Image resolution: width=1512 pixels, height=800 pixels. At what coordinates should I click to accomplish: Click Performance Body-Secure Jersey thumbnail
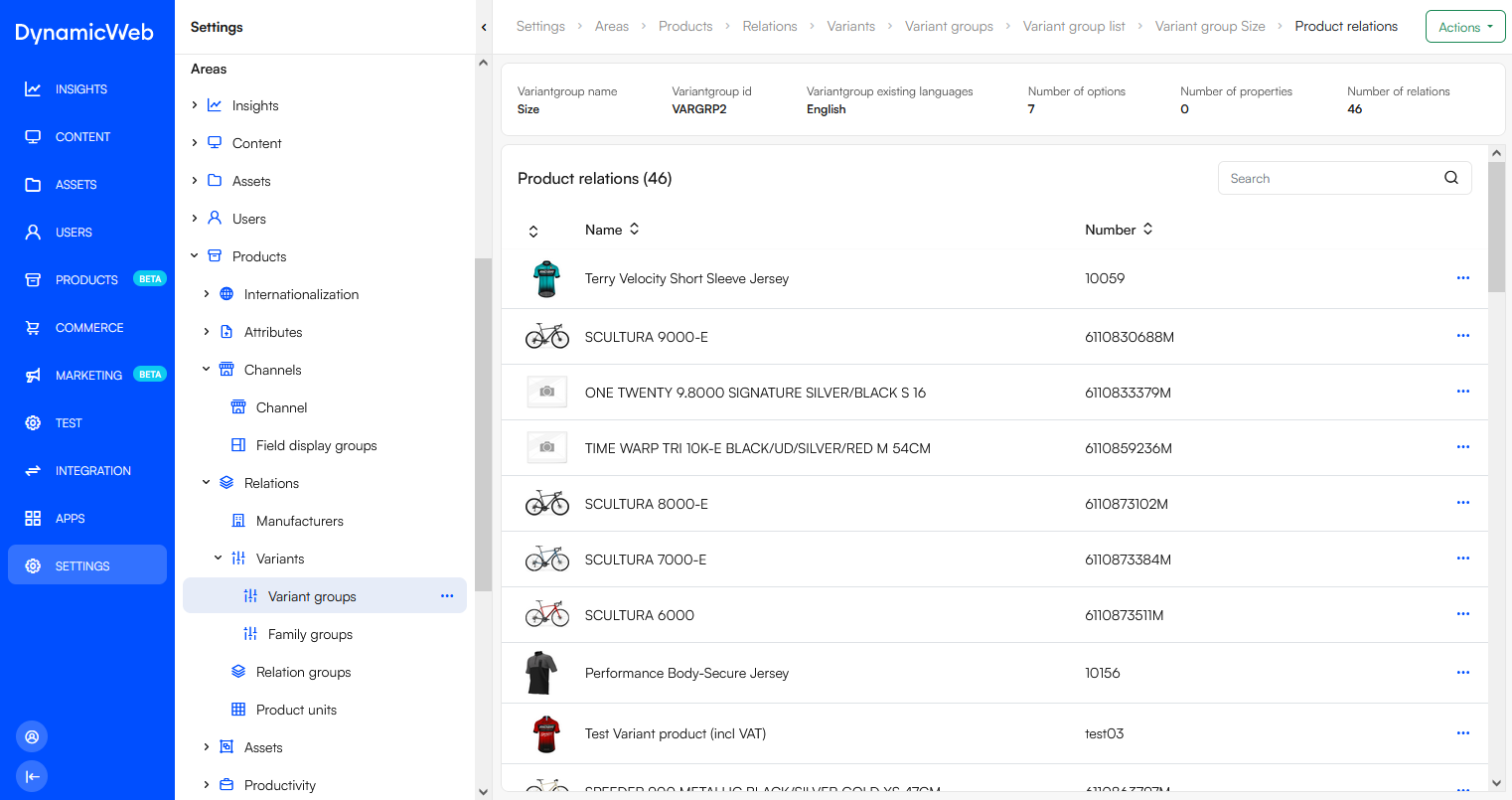[542, 673]
